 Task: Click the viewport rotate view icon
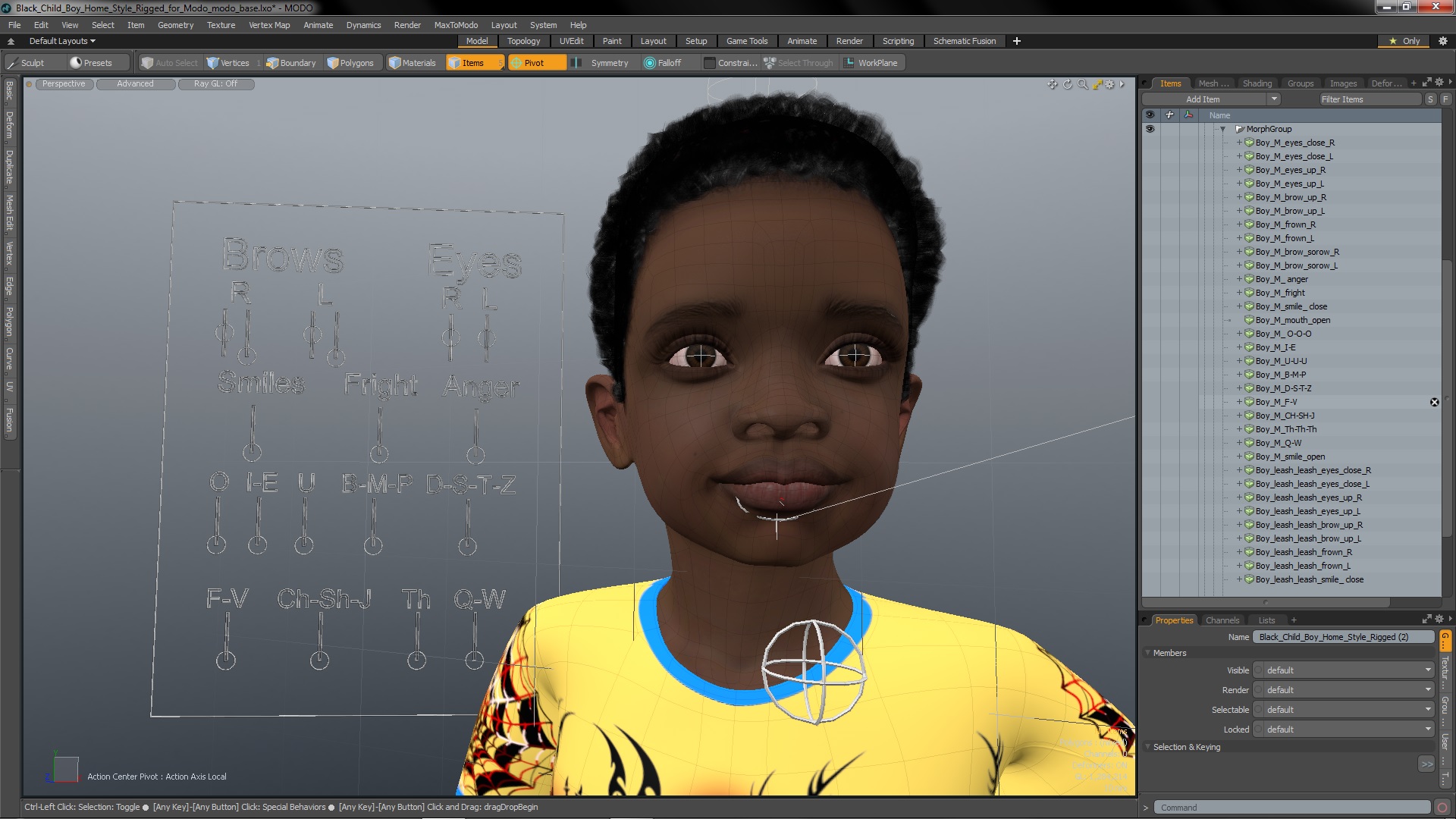coord(1068,84)
